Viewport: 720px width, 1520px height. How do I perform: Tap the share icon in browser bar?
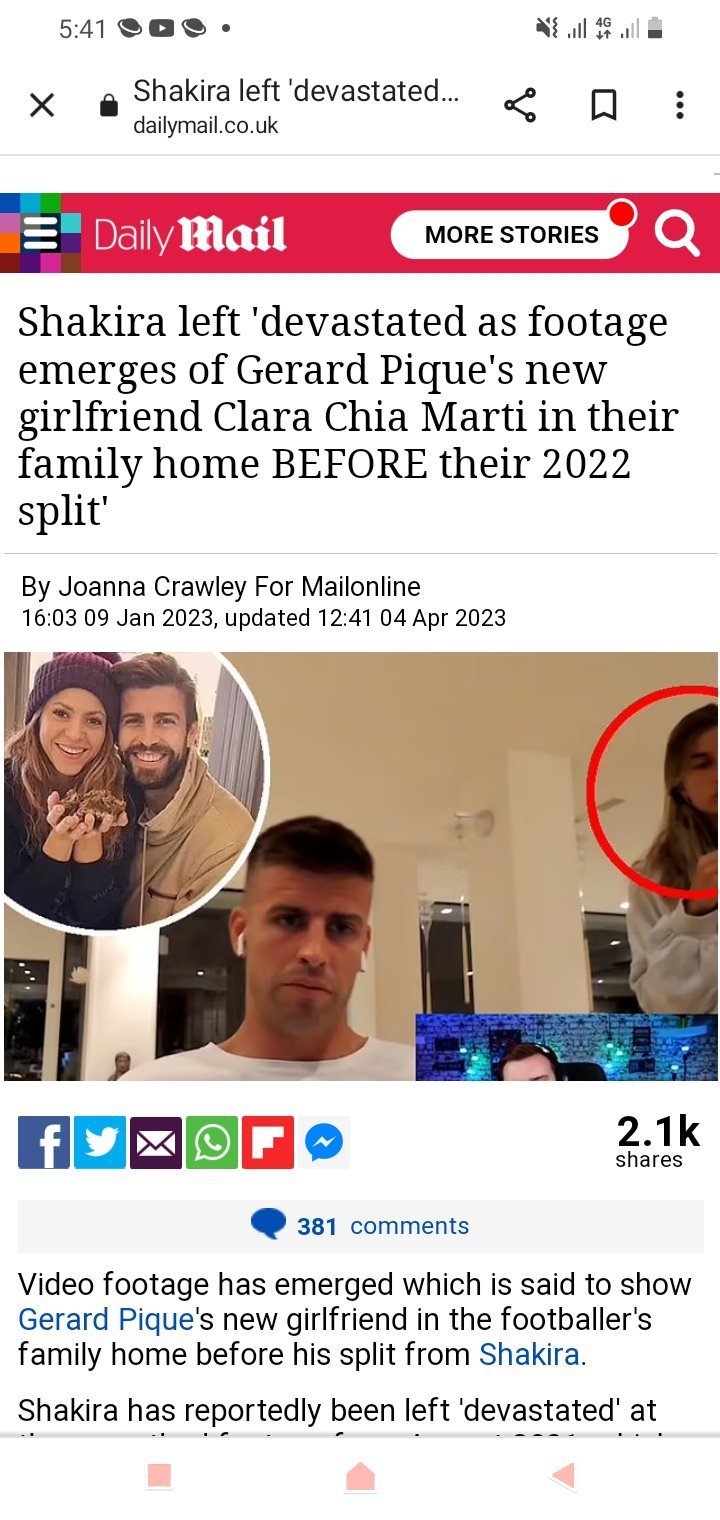point(519,105)
